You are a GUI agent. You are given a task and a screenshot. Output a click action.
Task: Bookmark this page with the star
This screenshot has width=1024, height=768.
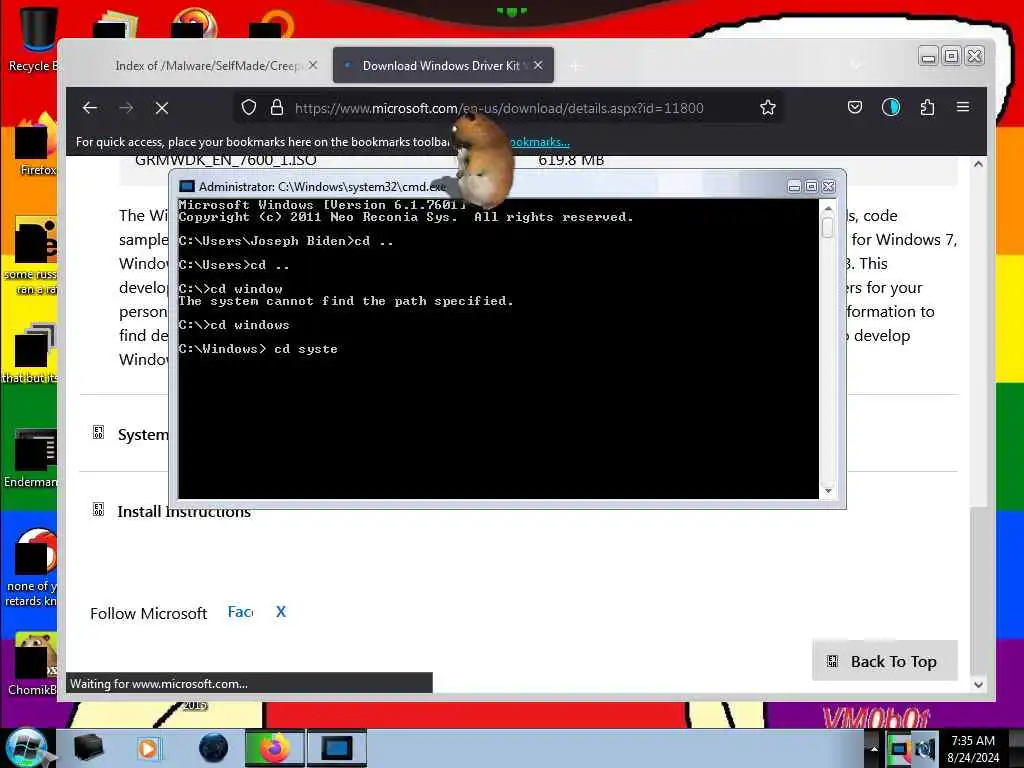[768, 107]
